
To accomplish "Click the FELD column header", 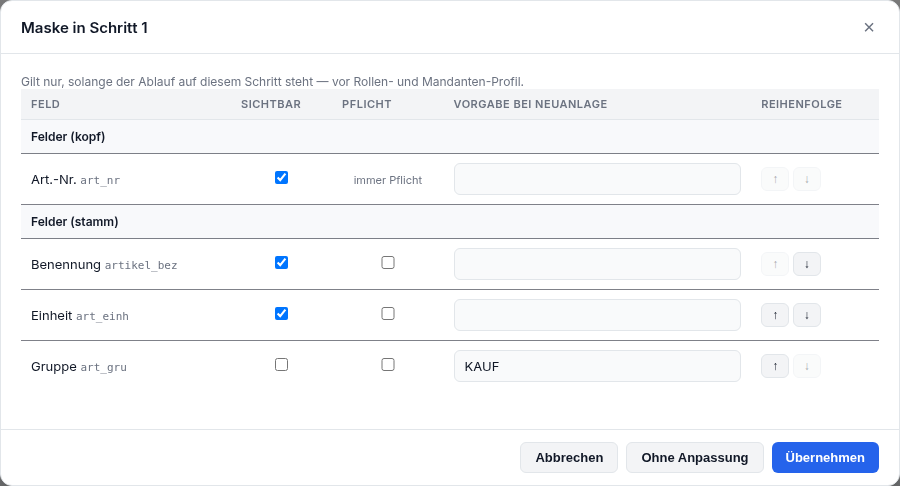I will pyautogui.click(x=45, y=104).
